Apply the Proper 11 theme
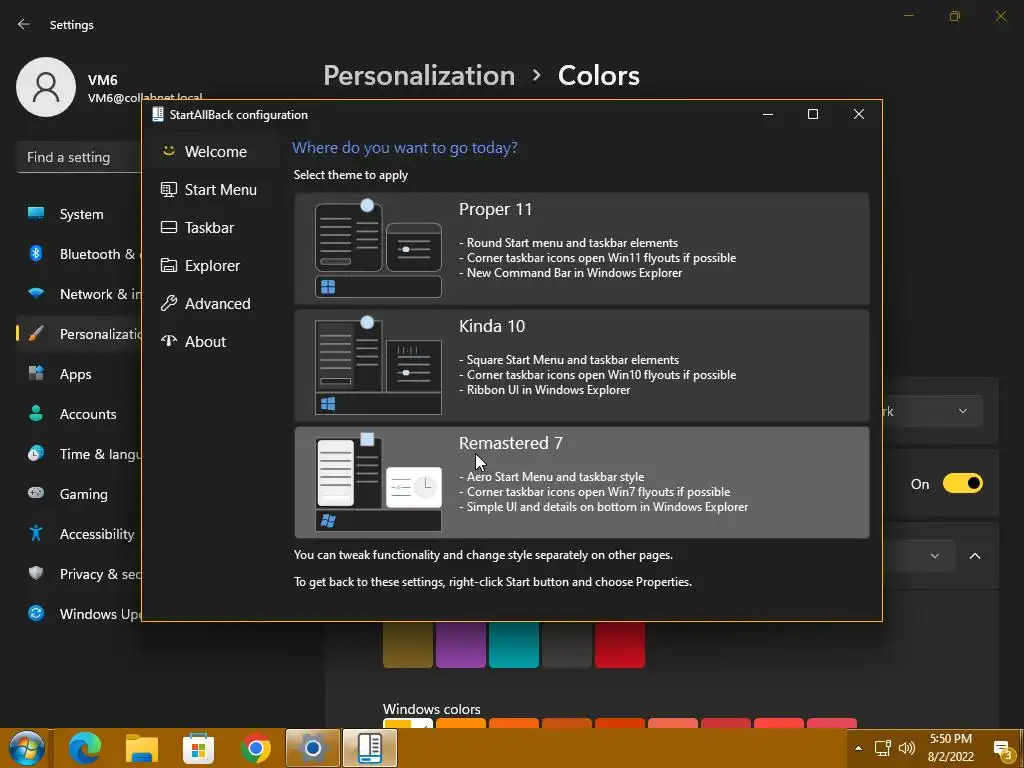 click(582, 249)
